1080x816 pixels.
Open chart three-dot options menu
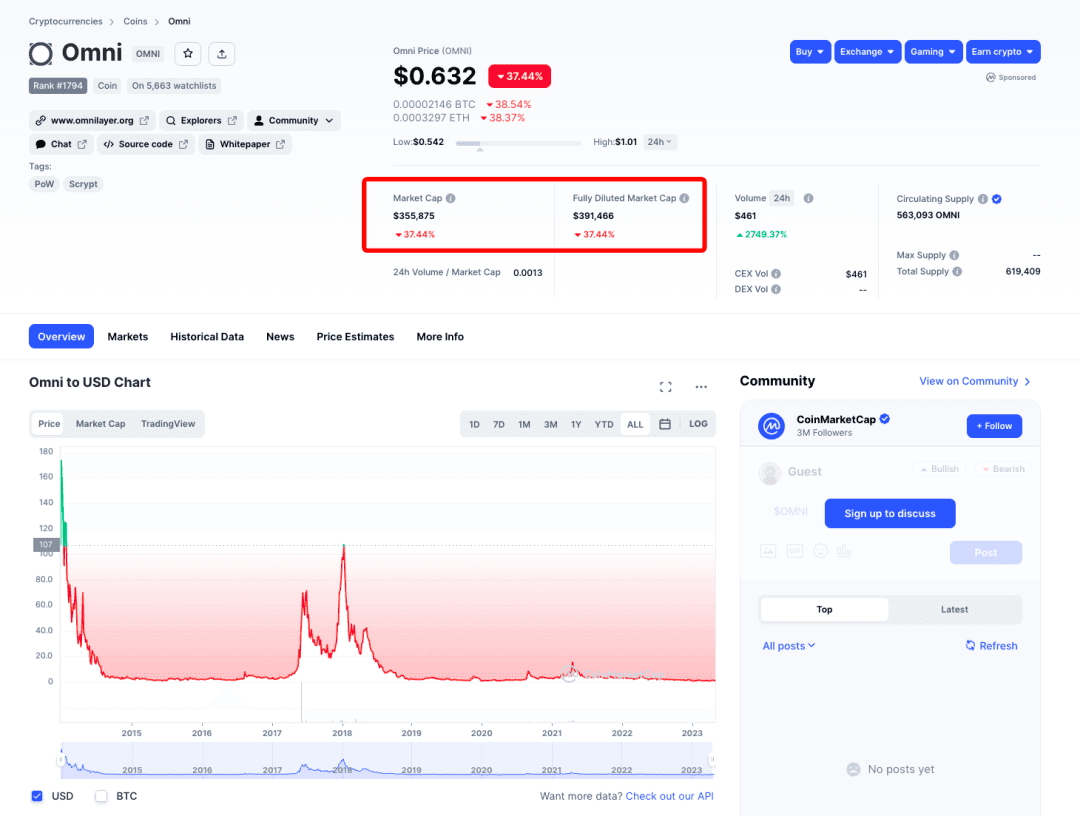701,387
